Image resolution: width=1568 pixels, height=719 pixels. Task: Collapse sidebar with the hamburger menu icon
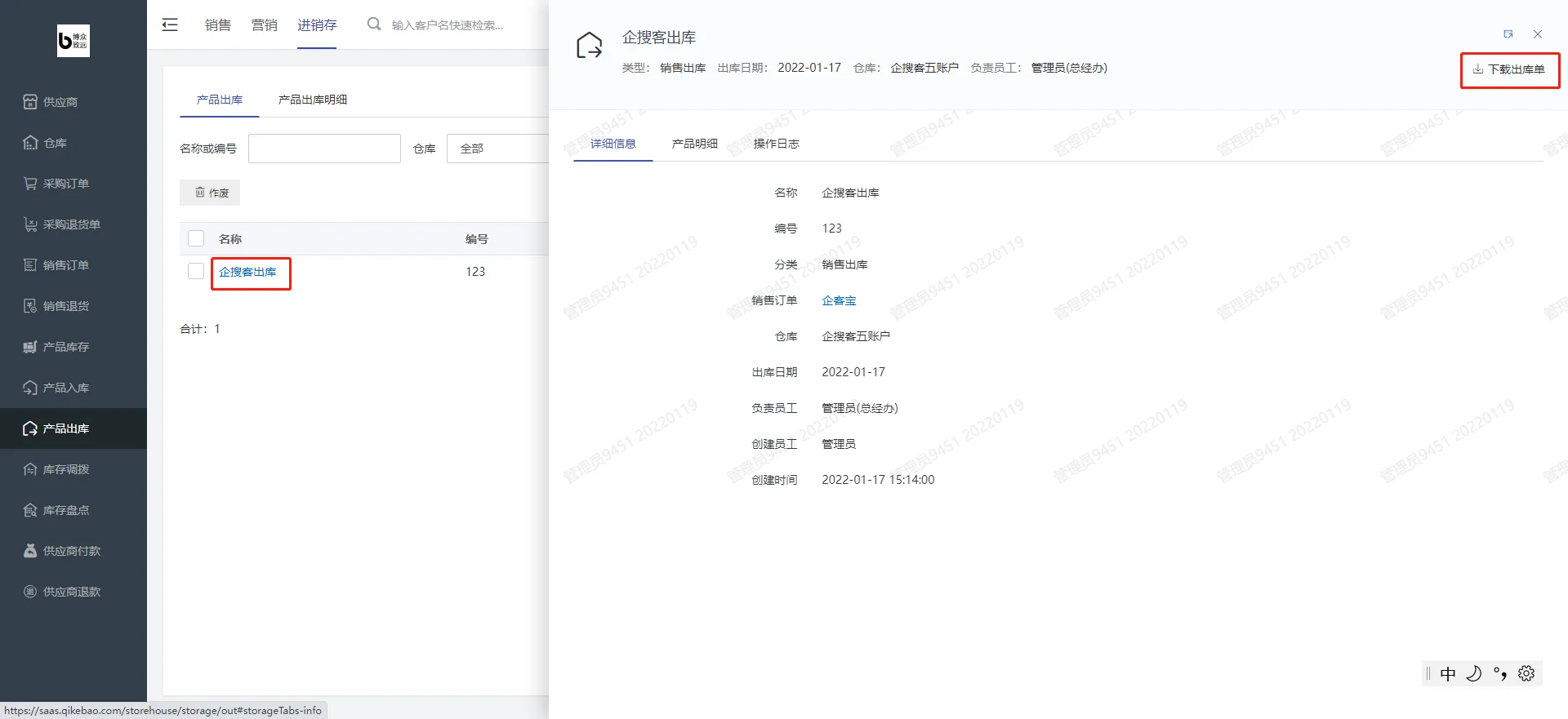click(x=170, y=24)
